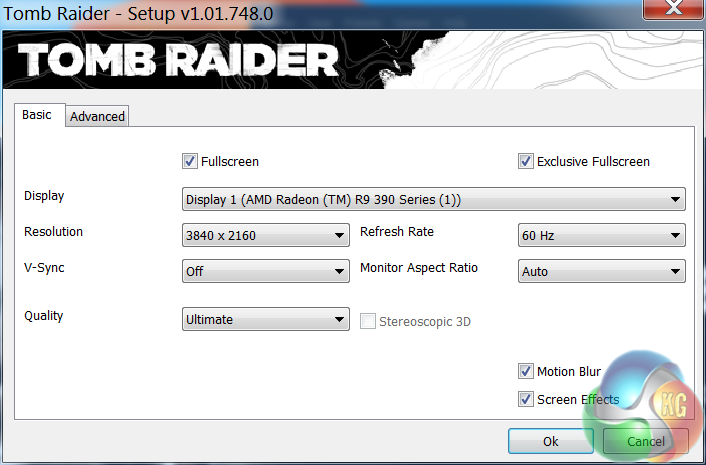706x465 pixels.
Task: Open the Quality dropdown set to Ultimate
Action: coord(266,319)
